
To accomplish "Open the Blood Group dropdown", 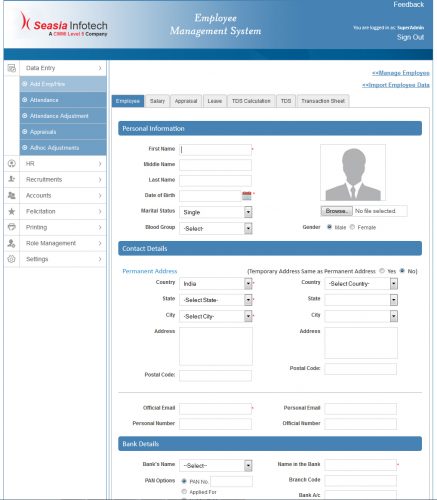I will 216,228.
